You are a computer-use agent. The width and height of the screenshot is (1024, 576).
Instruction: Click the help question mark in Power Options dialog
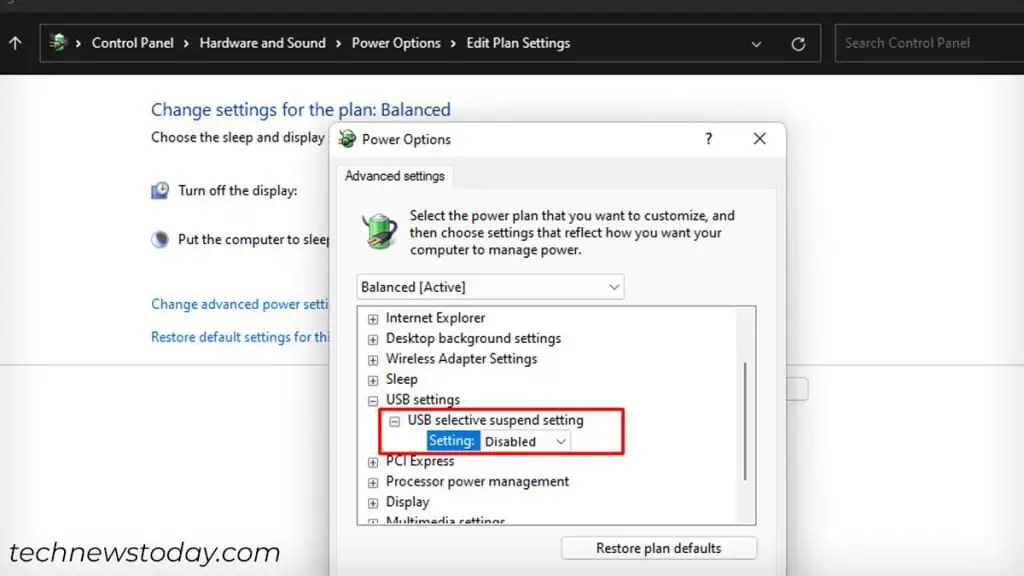(x=708, y=139)
